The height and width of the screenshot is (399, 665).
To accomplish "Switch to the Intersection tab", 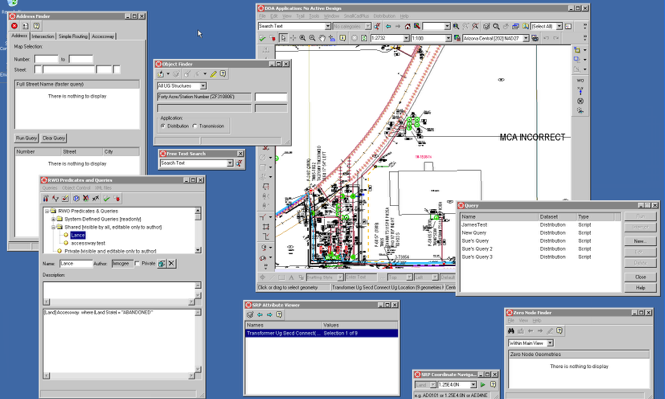I will [x=43, y=36].
